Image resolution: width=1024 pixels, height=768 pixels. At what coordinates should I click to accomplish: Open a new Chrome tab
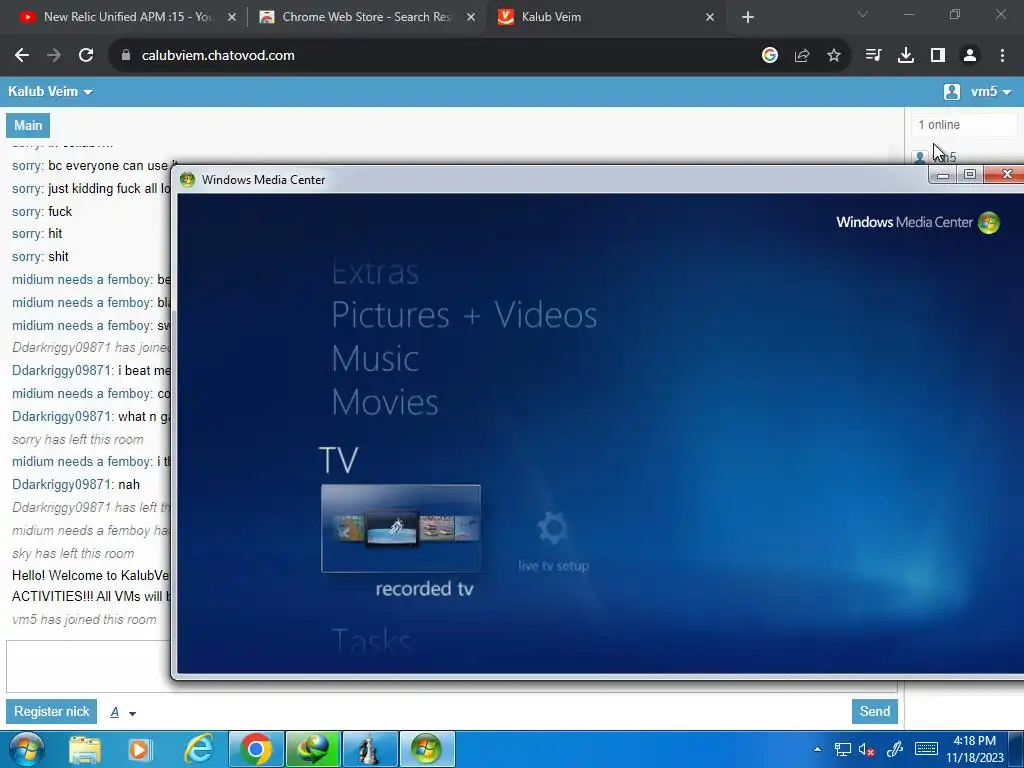(748, 17)
